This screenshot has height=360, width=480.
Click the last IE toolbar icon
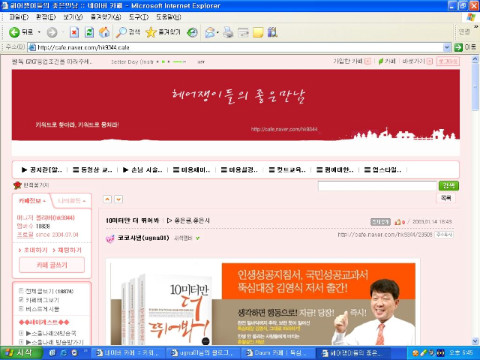coord(272,32)
